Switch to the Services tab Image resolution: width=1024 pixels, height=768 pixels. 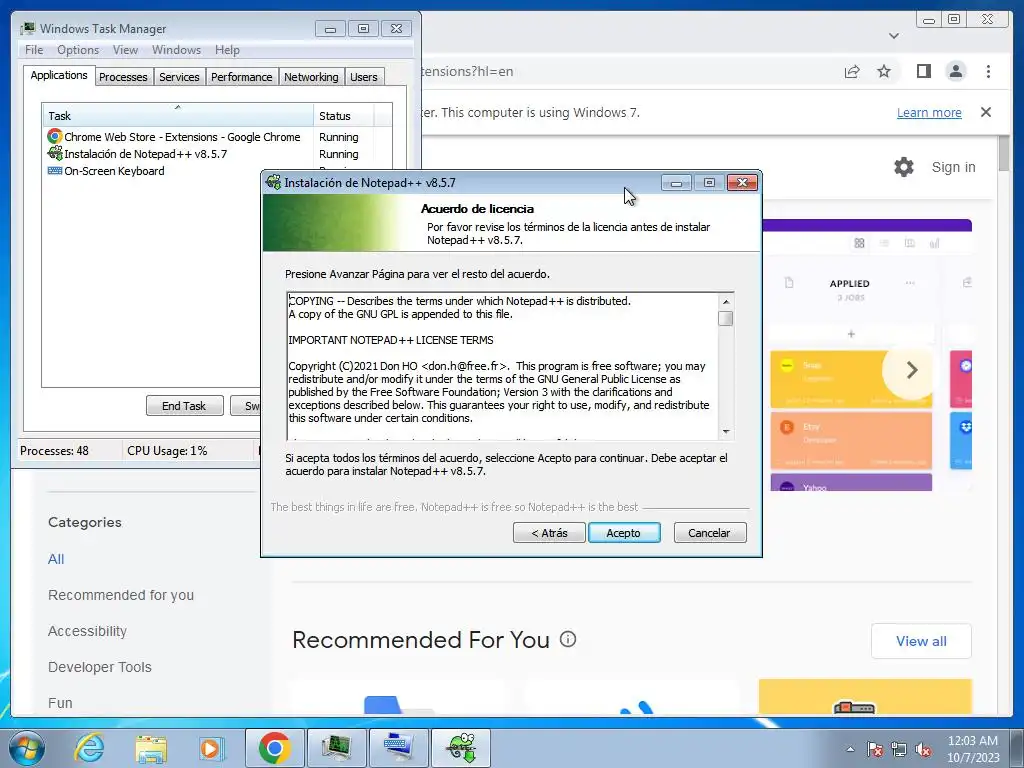pyautogui.click(x=179, y=77)
